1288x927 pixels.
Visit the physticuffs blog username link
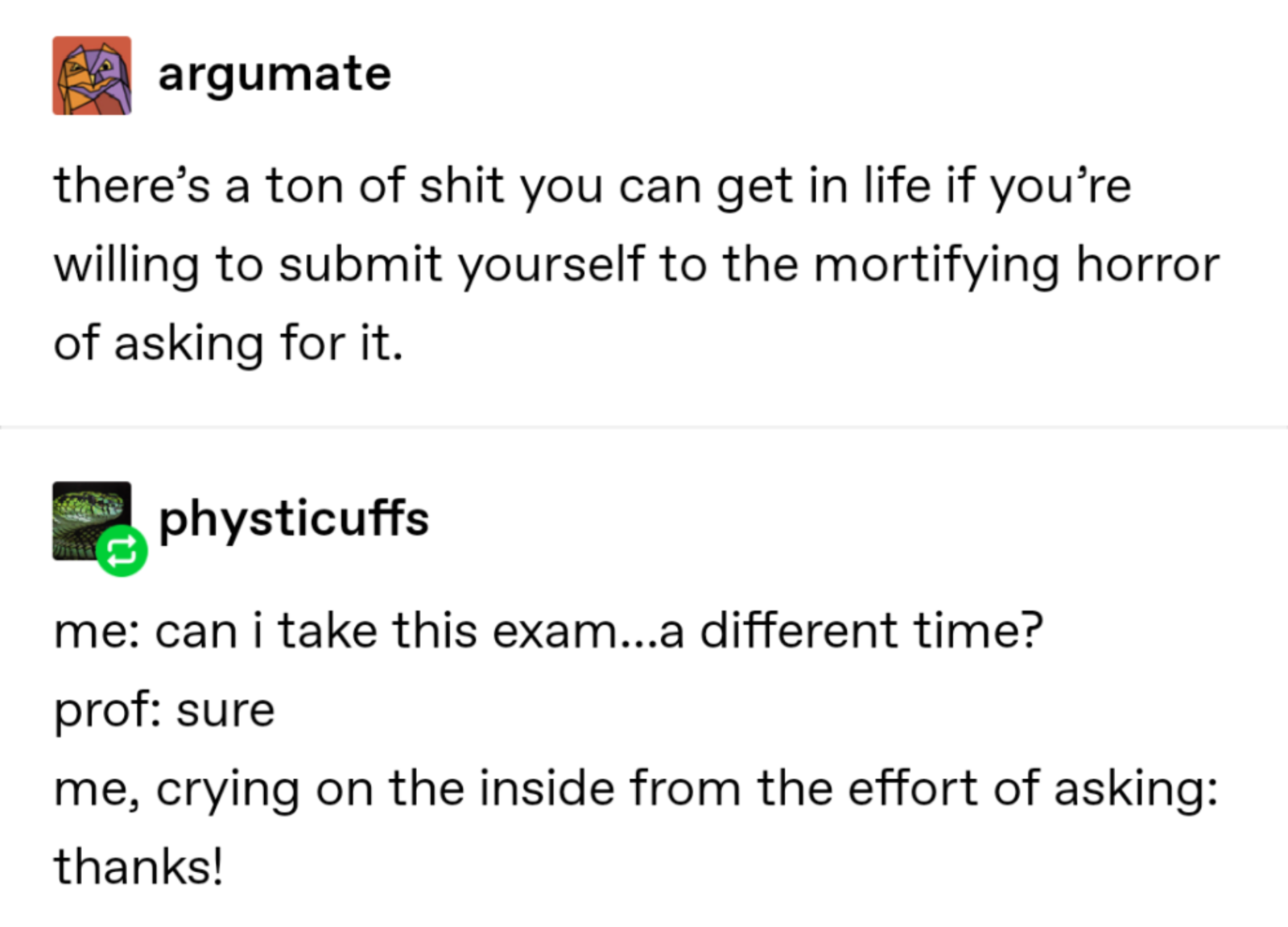[294, 519]
